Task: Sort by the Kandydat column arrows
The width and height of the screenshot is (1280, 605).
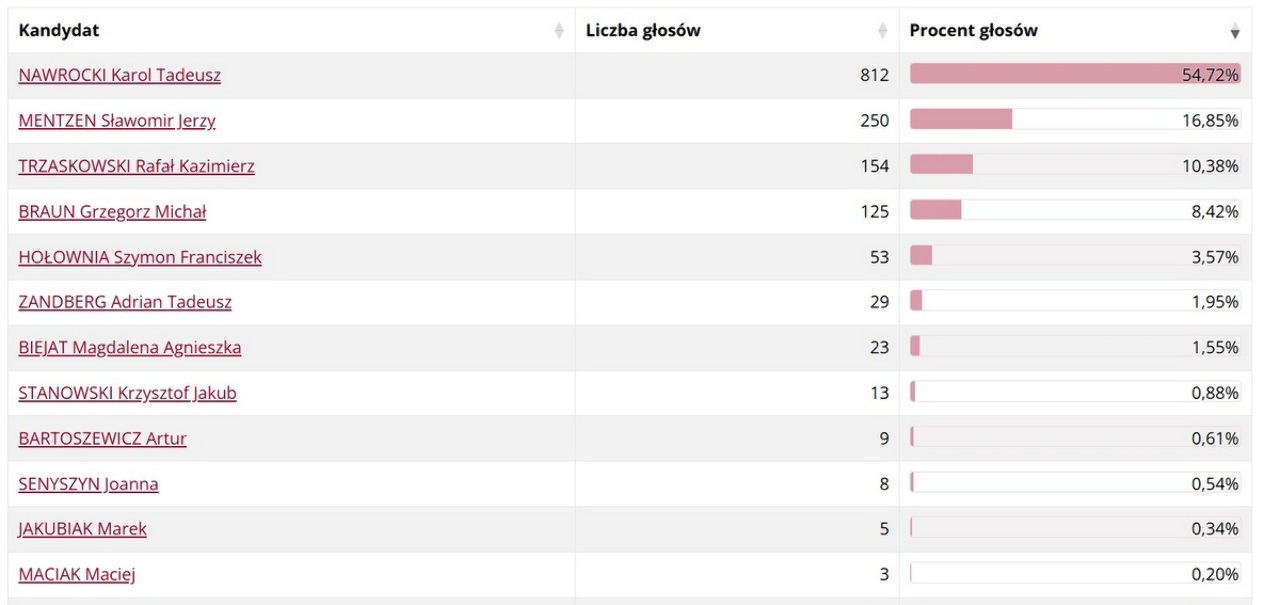Action: (x=559, y=32)
